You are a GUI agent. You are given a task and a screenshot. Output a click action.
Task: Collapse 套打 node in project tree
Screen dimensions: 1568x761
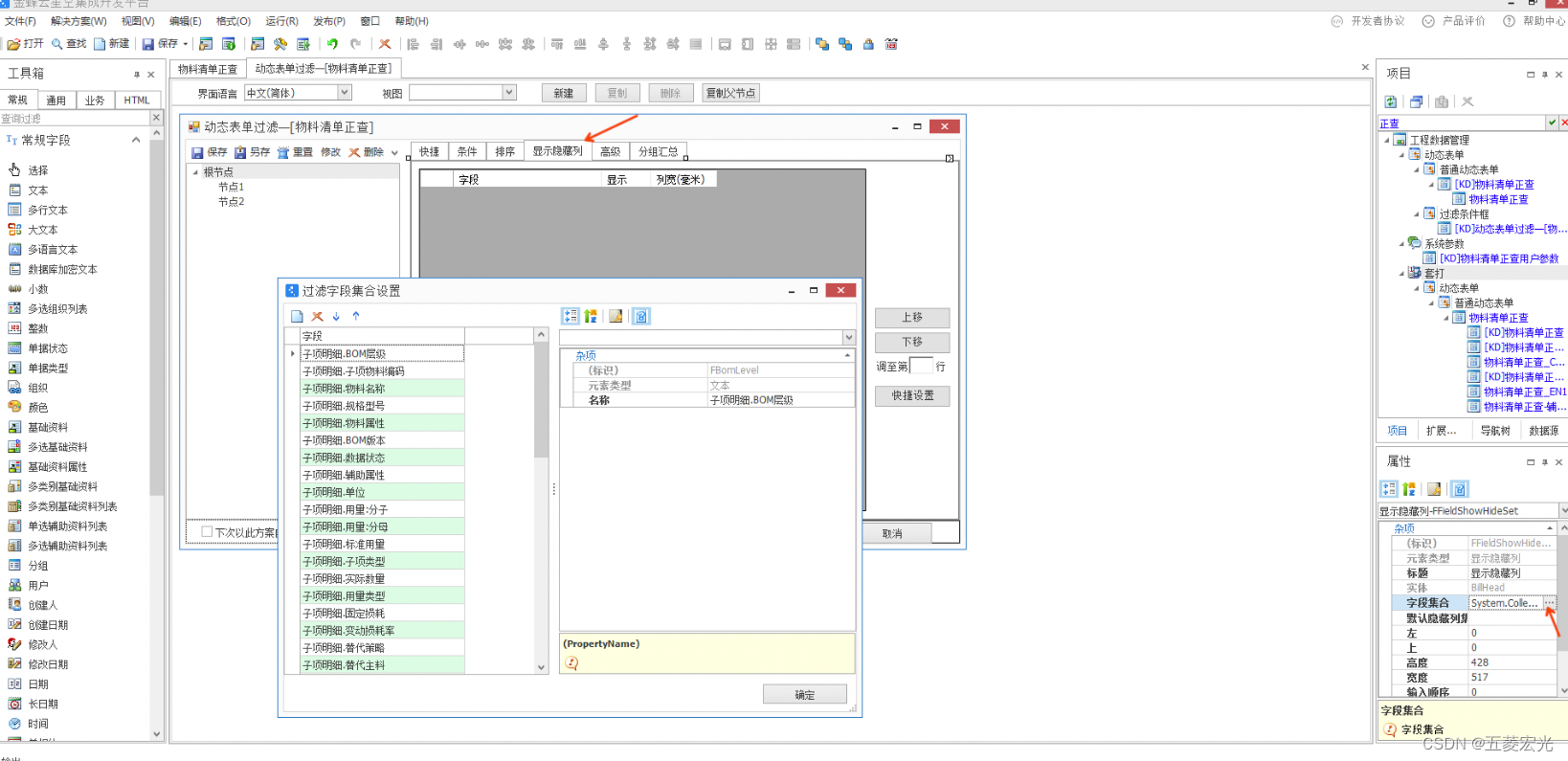1402,273
